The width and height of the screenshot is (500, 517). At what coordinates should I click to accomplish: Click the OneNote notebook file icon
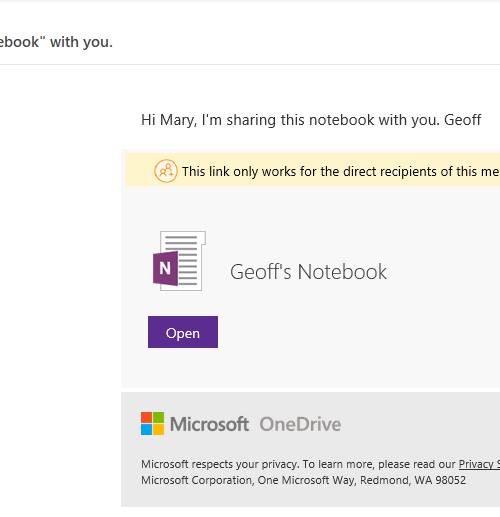pyautogui.click(x=179, y=261)
